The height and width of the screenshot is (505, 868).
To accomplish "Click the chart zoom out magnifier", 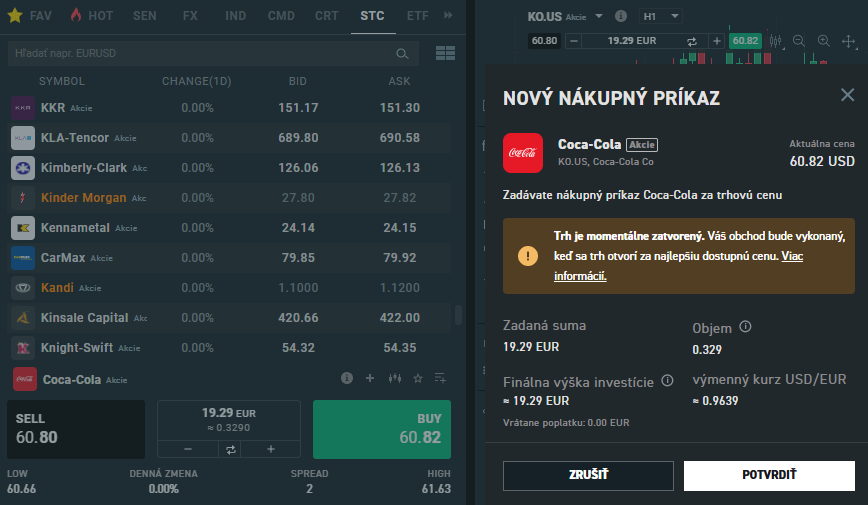I will pyautogui.click(x=799, y=41).
